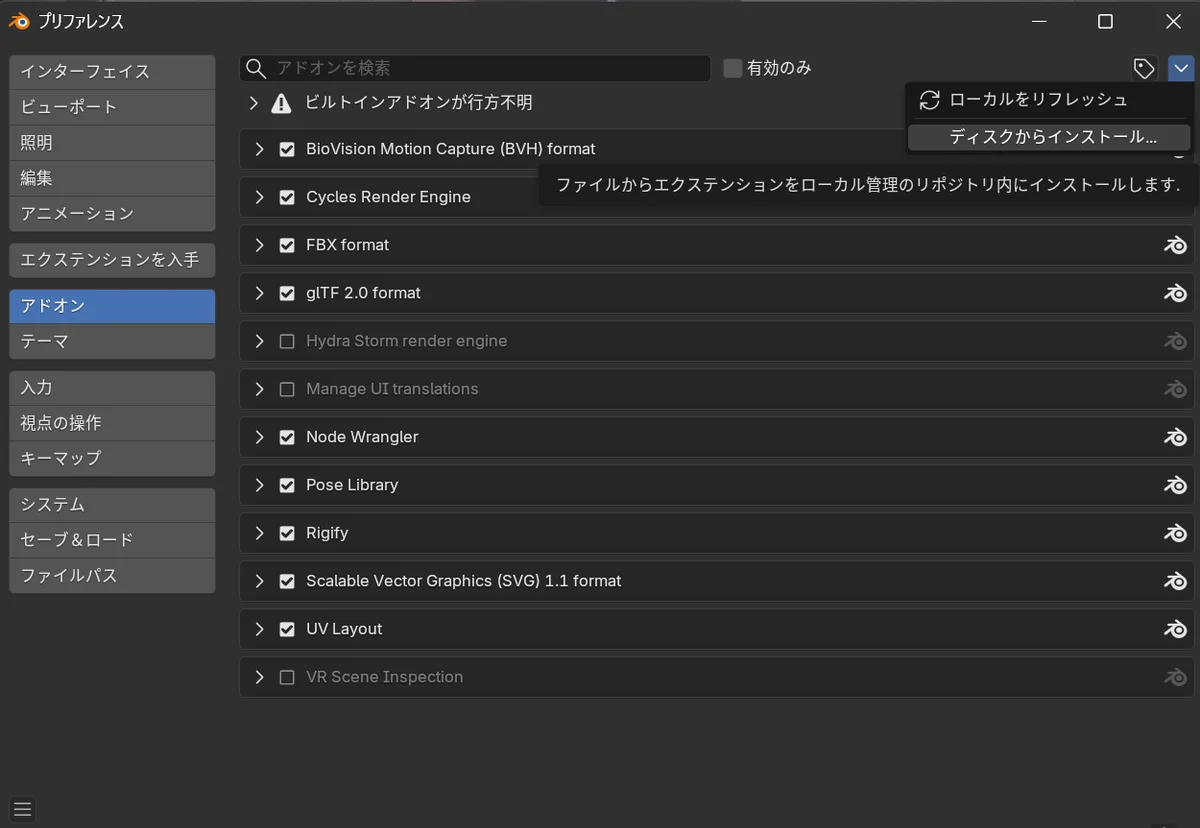Click the Blender logo icon beside Rigify
The height and width of the screenshot is (828, 1200).
(1176, 533)
